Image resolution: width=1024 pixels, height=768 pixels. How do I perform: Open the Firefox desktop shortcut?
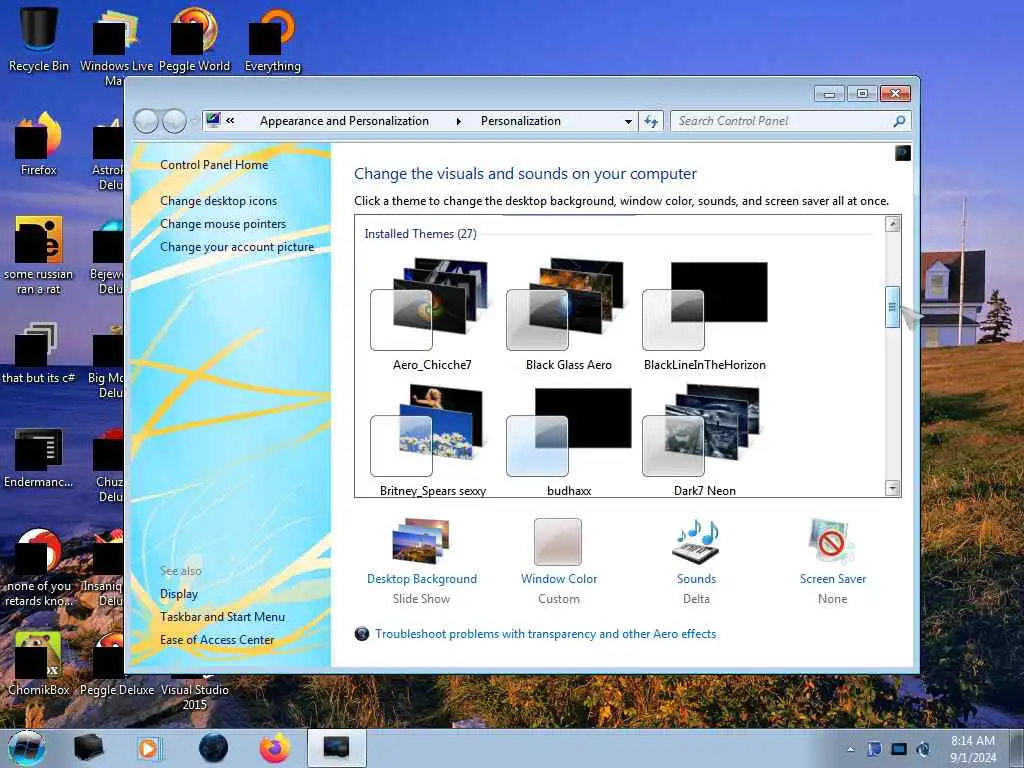39,144
